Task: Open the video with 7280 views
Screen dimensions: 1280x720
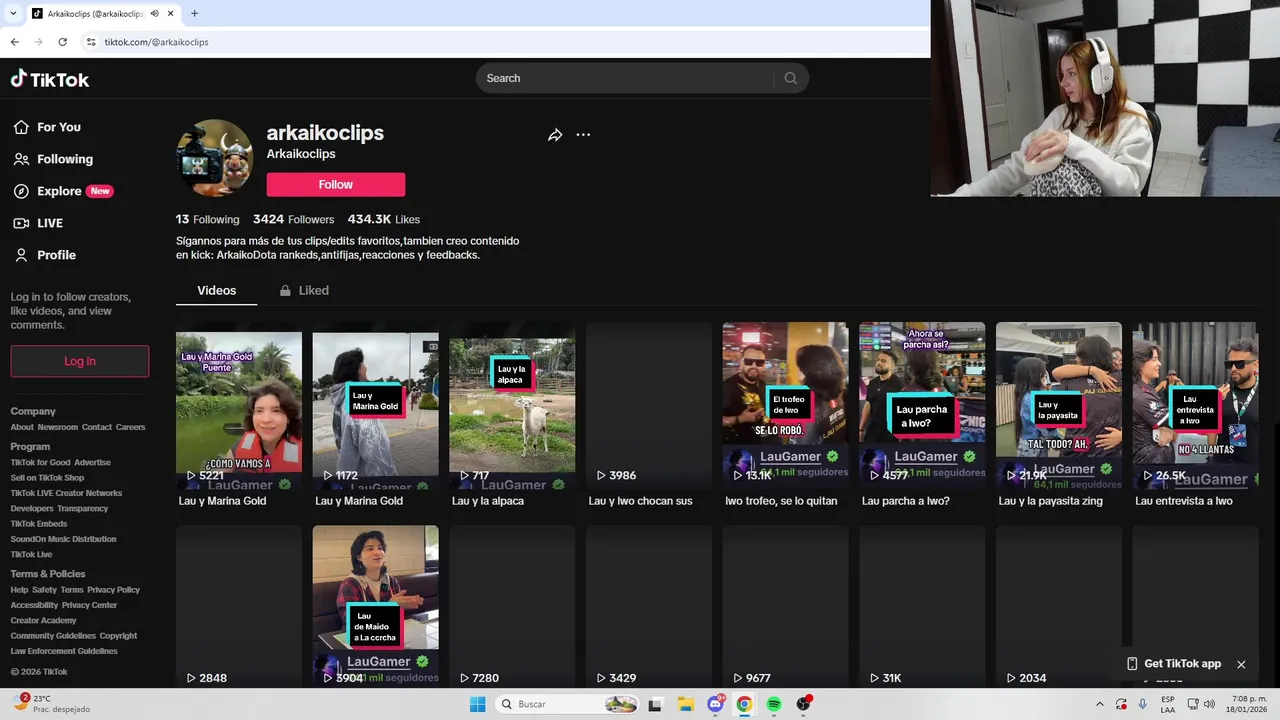Action: [x=512, y=606]
